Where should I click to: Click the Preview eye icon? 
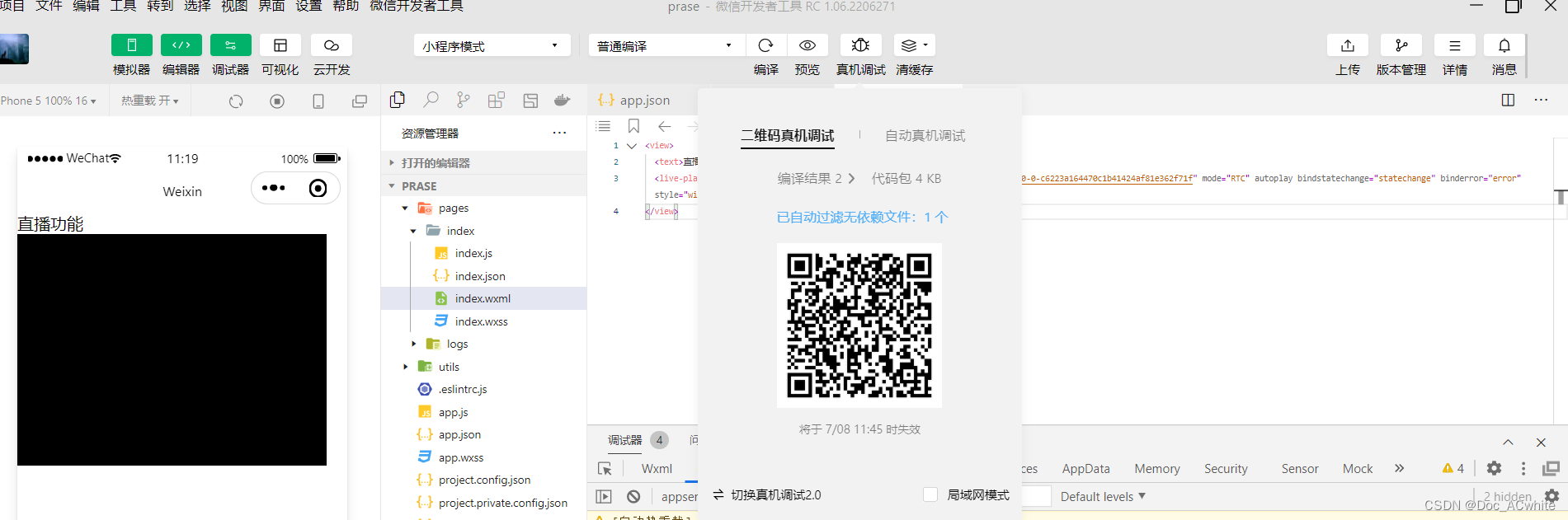coord(808,45)
